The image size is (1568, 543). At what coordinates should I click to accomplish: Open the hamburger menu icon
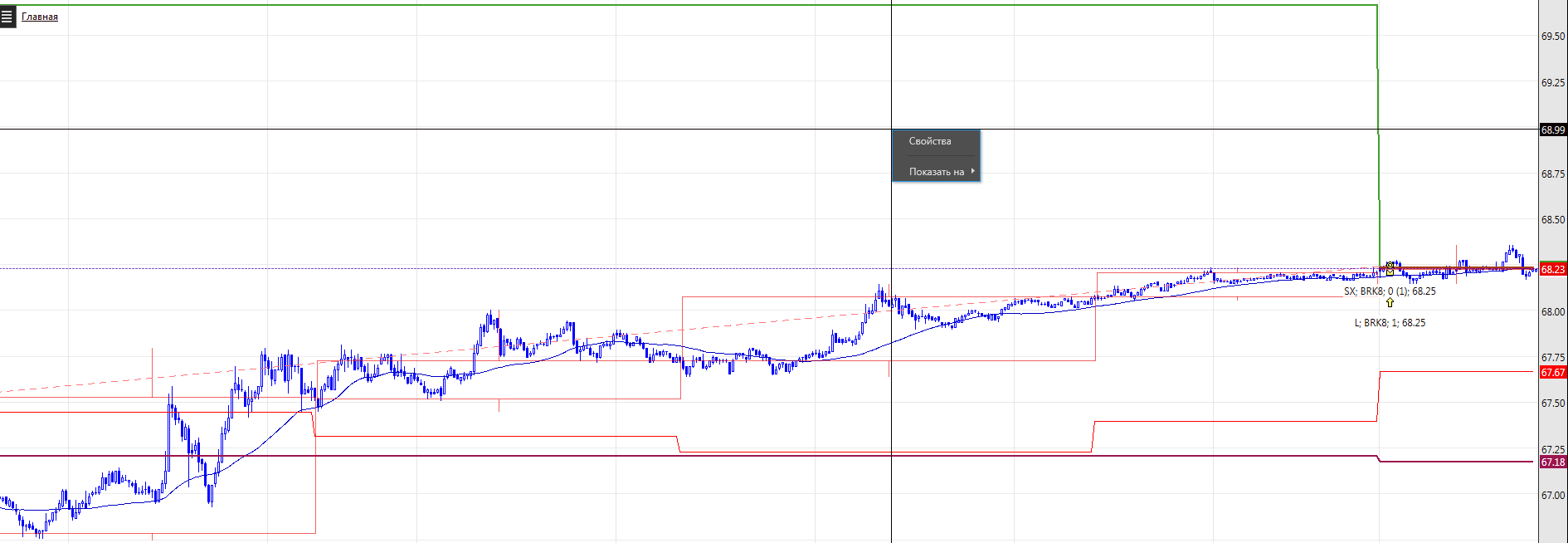click(x=7, y=16)
